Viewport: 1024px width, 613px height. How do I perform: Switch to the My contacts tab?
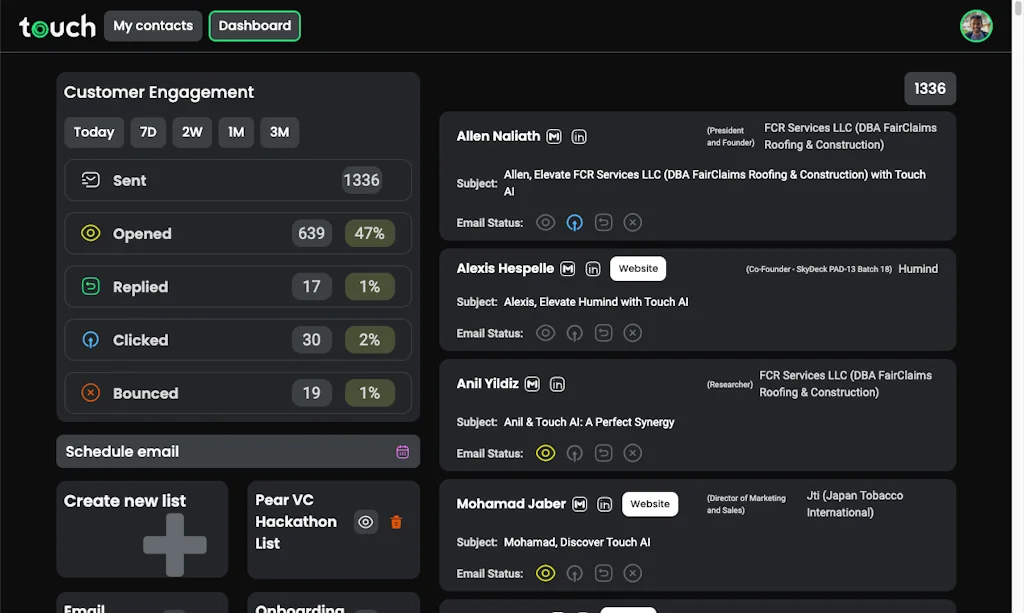tap(152, 26)
